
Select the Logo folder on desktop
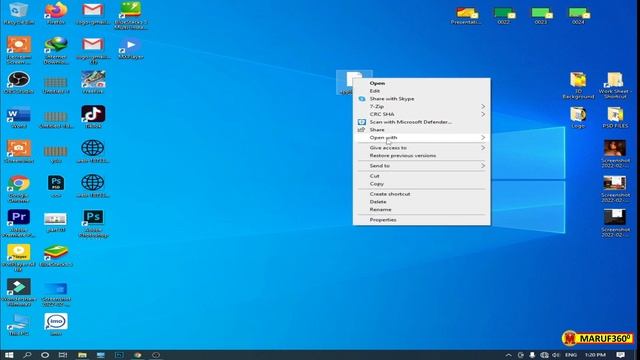(578, 118)
